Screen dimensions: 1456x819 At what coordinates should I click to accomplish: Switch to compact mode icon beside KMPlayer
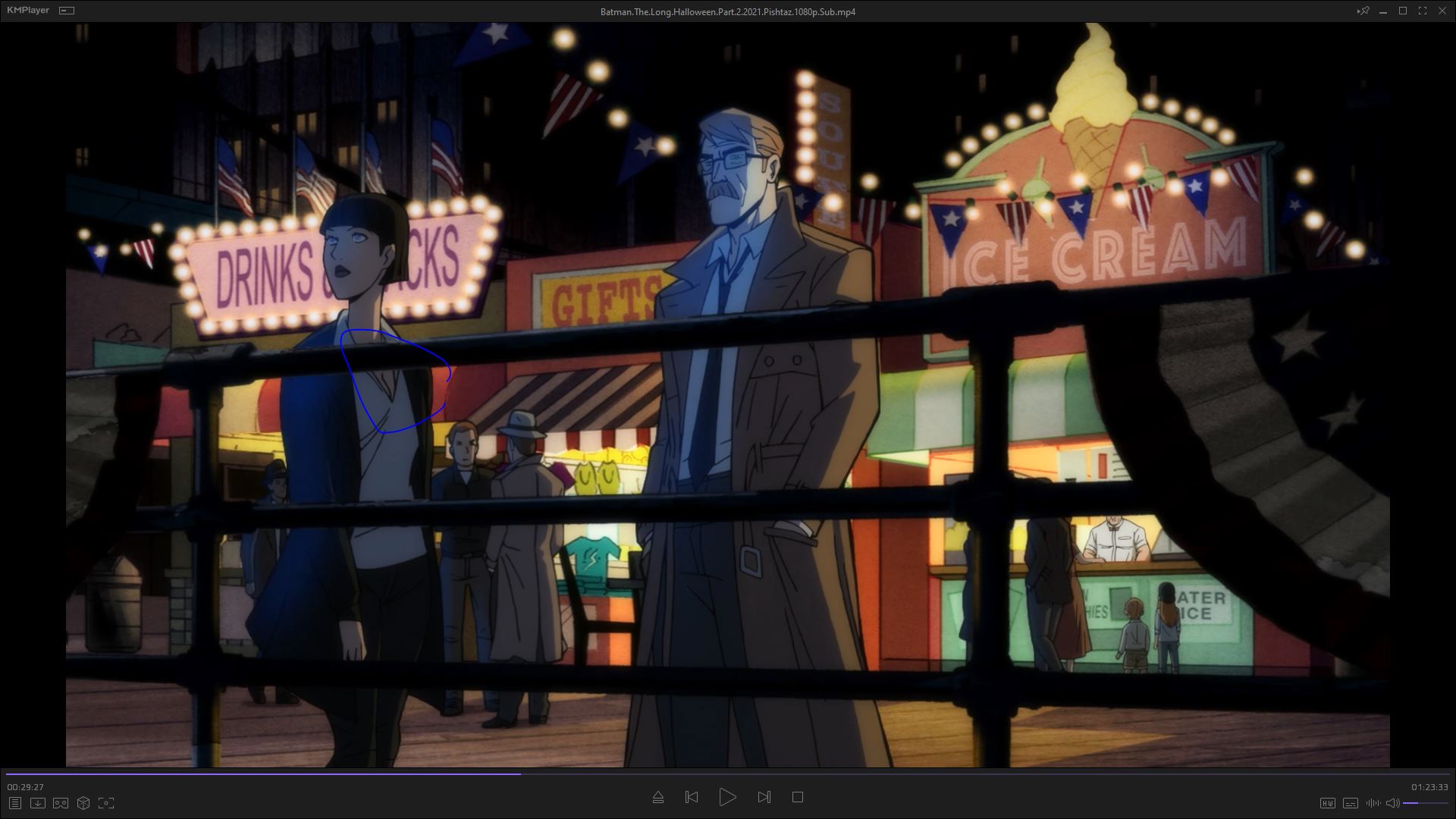tap(67, 11)
